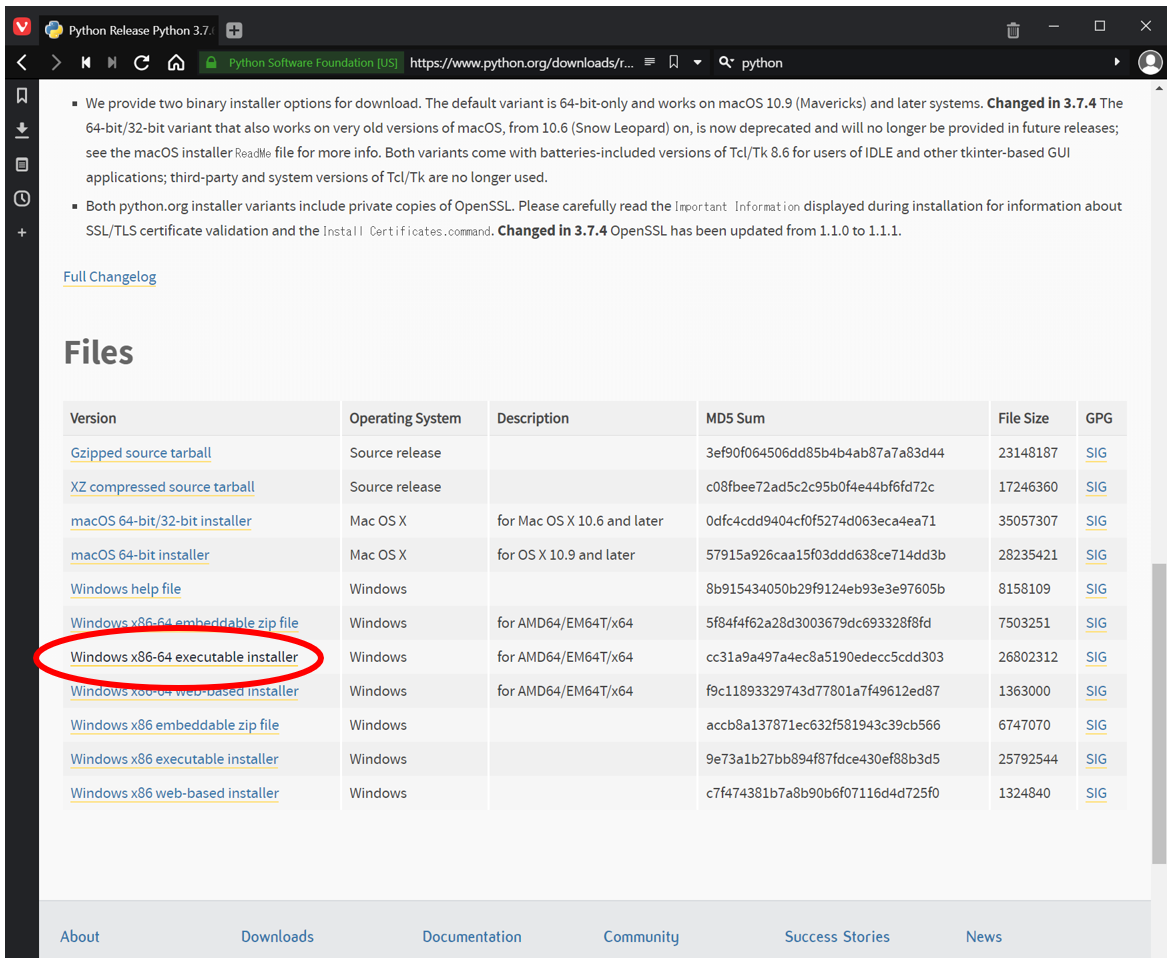This screenshot has width=1173, height=963.
Task: Click the MD5 sum cc31a9a497a4ec8a5190edecc5cdd303
Action: (824, 657)
